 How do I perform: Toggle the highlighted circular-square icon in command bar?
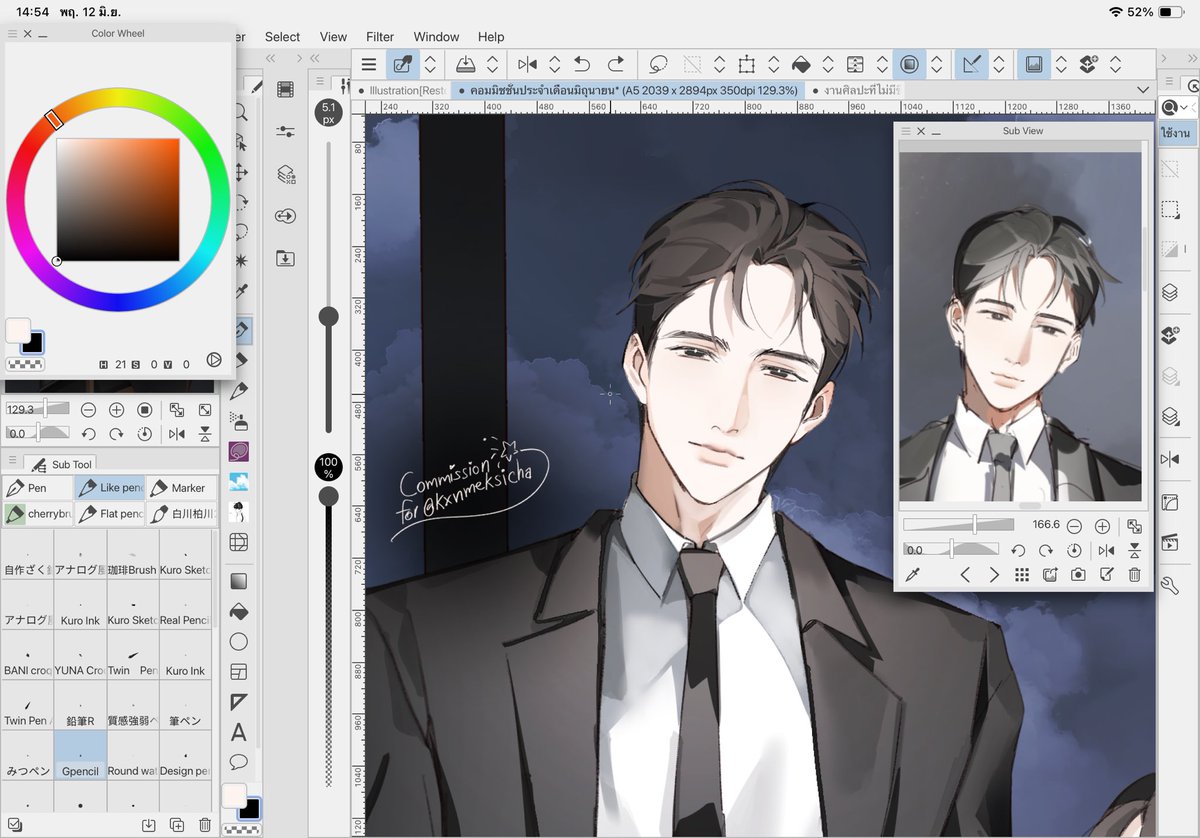[908, 64]
